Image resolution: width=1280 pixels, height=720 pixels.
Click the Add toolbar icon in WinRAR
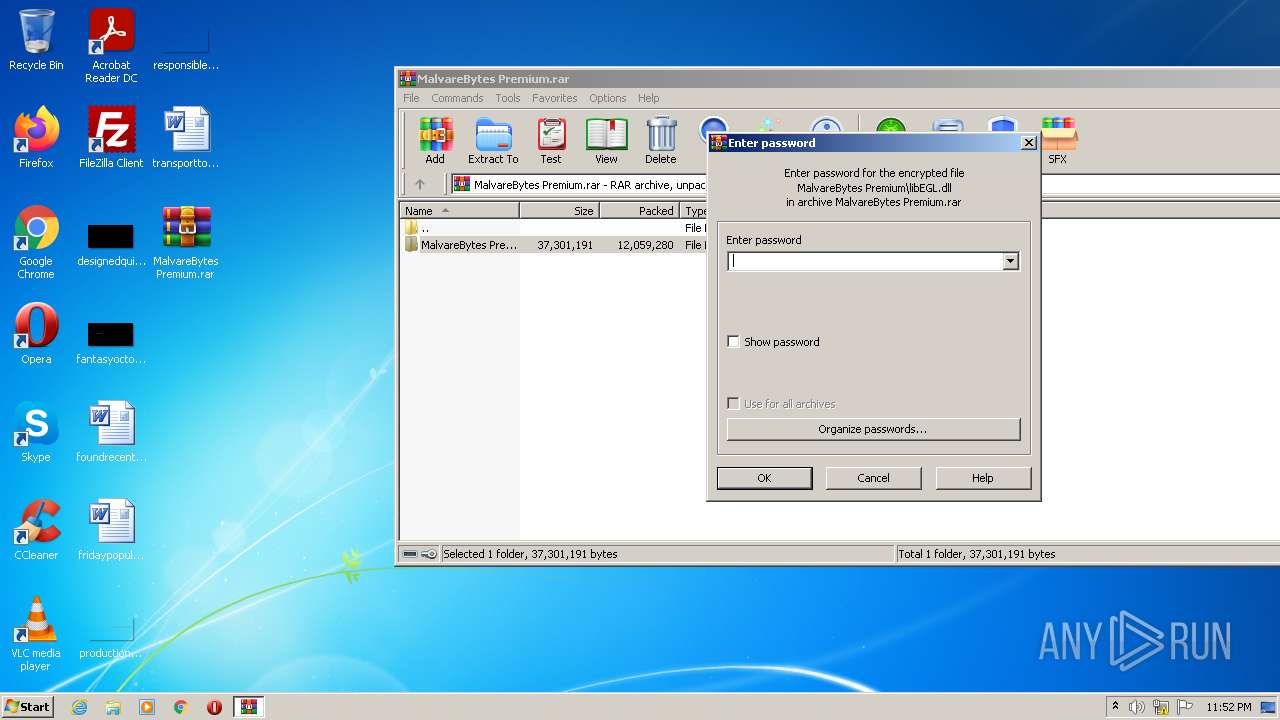click(435, 141)
